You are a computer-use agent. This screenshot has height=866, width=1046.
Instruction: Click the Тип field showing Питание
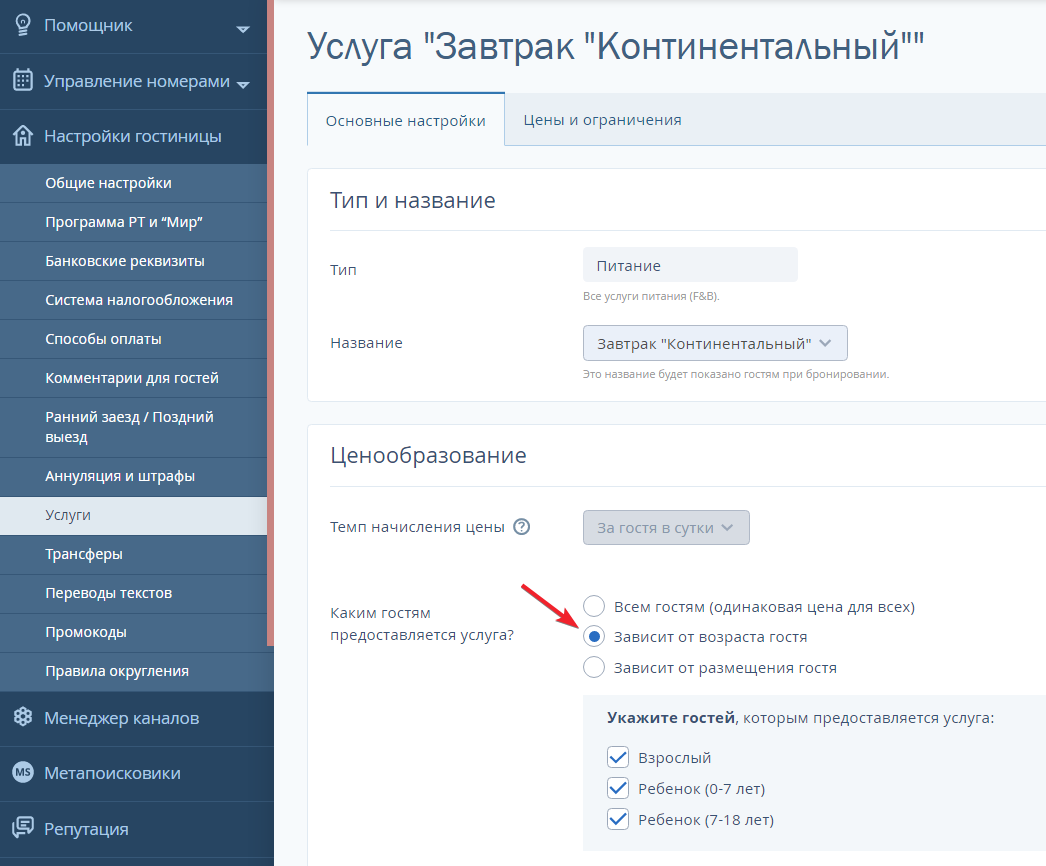point(690,265)
